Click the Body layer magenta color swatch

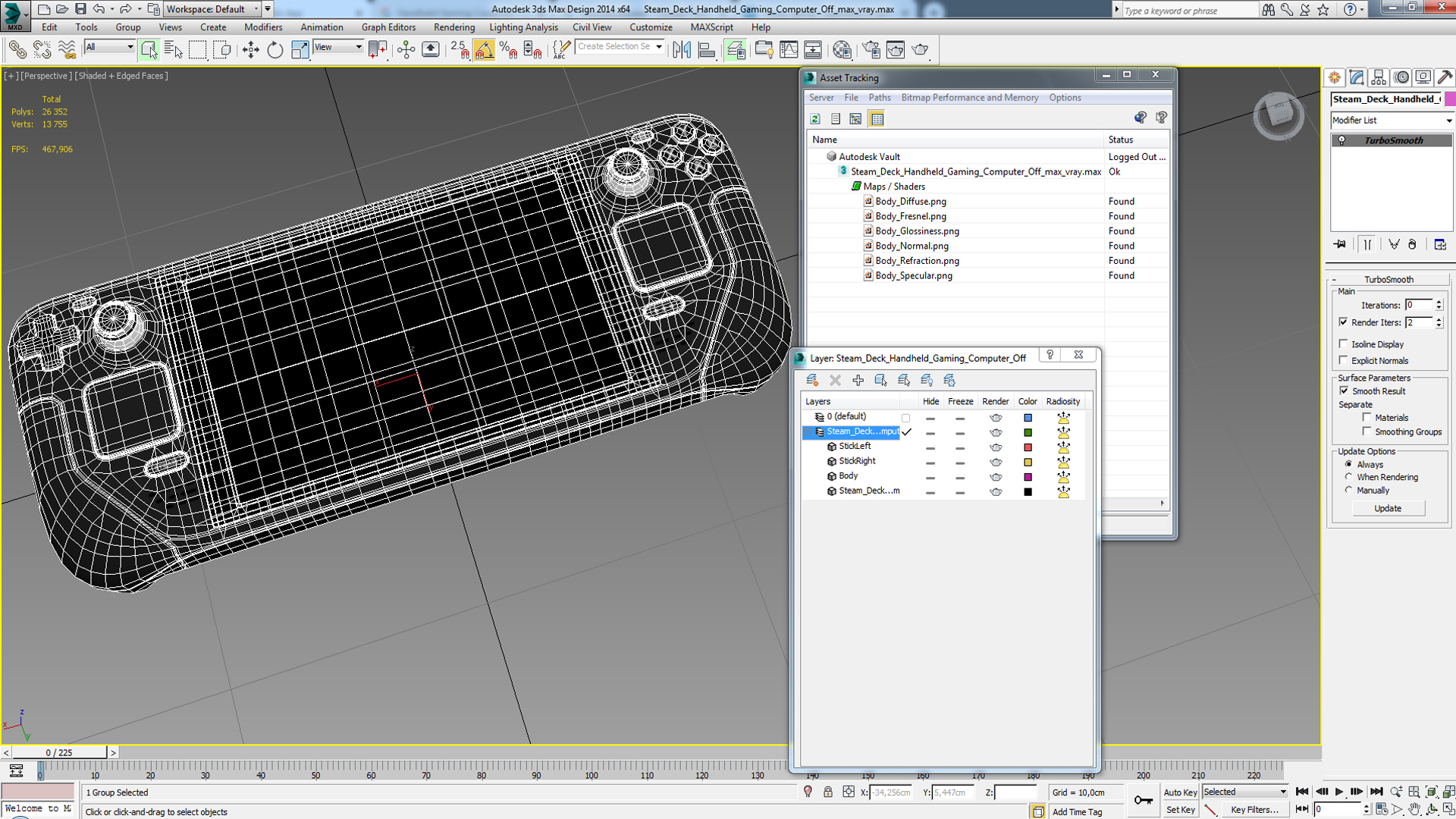(x=1028, y=477)
